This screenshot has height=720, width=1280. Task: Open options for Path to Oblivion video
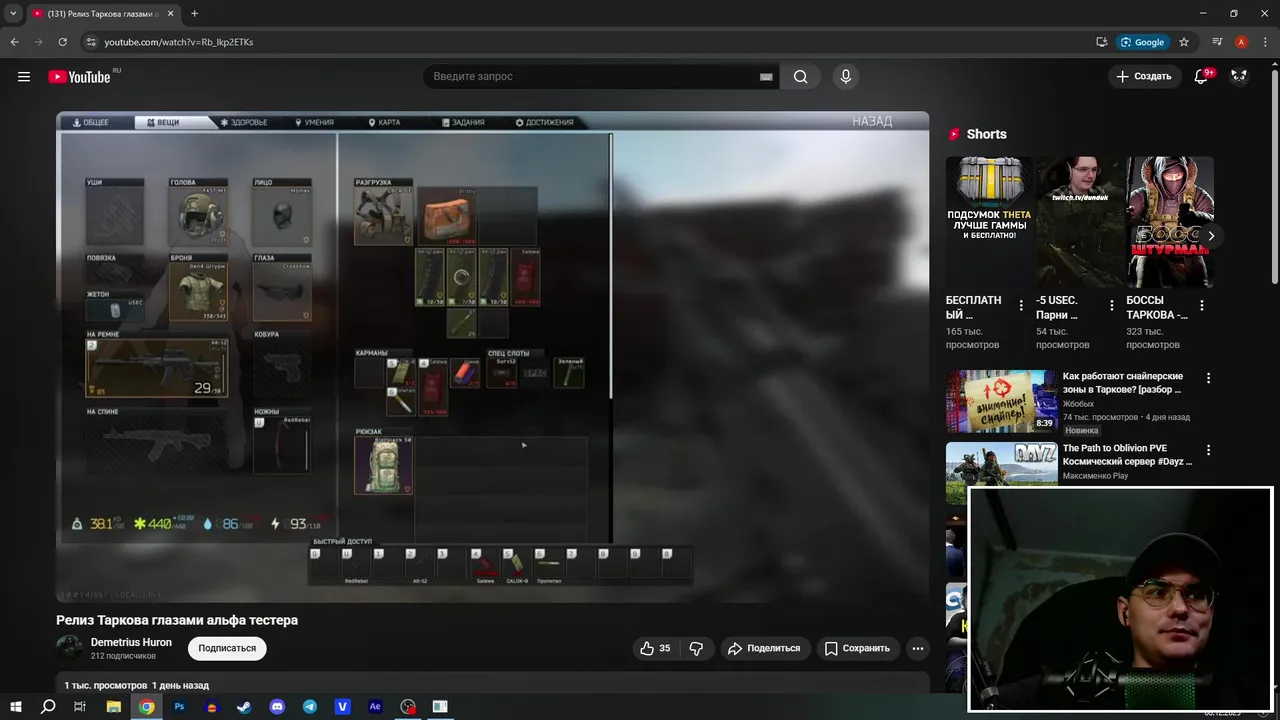point(1208,450)
